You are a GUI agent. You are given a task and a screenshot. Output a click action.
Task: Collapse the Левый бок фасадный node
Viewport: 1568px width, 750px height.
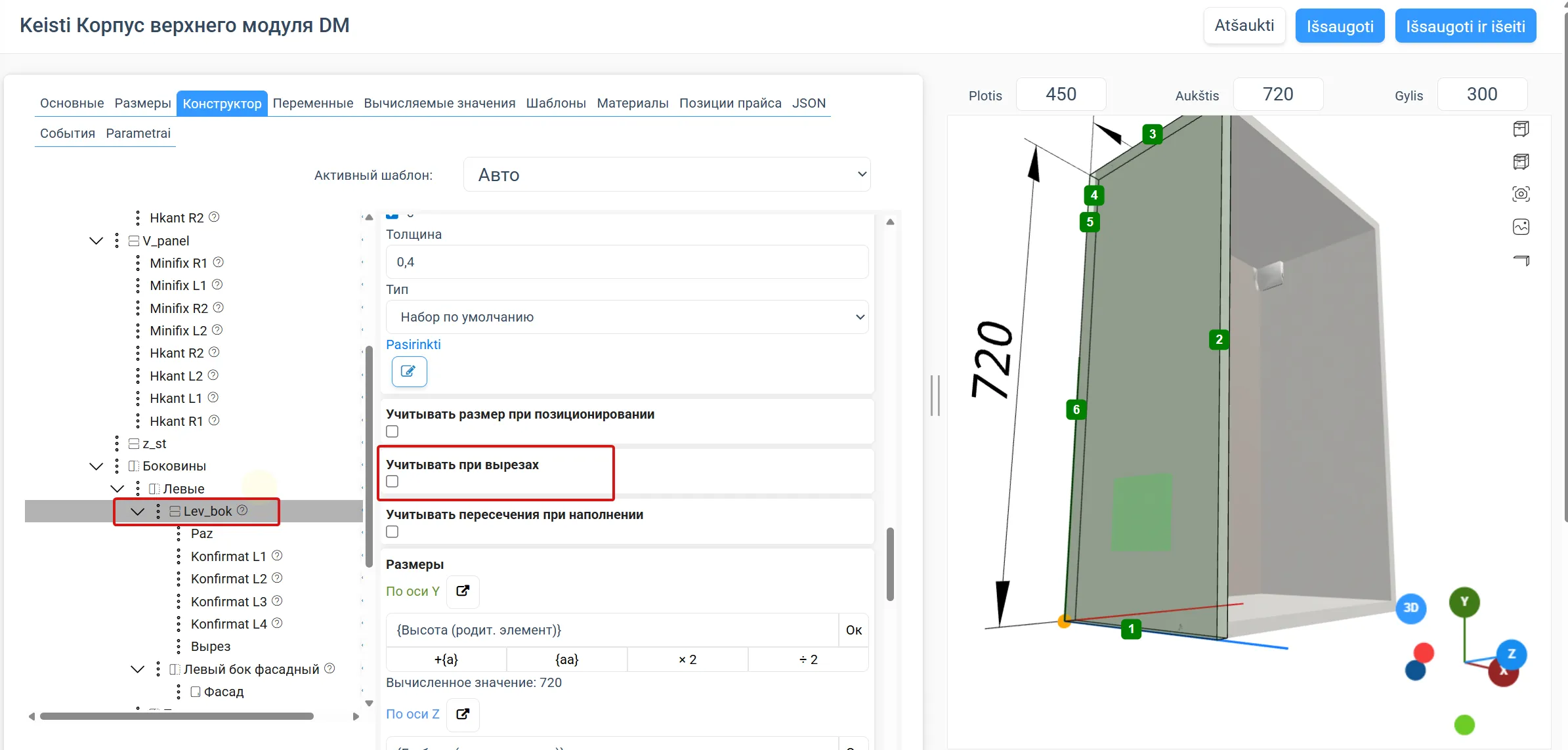pyautogui.click(x=138, y=669)
